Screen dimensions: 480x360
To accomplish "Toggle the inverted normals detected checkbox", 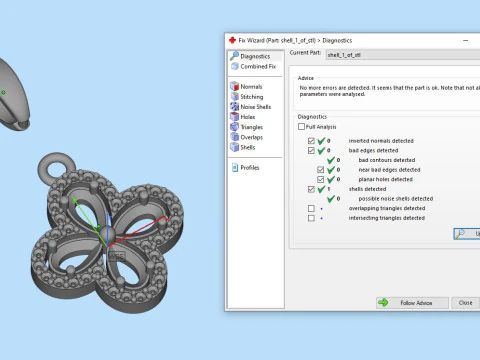I will click(311, 141).
